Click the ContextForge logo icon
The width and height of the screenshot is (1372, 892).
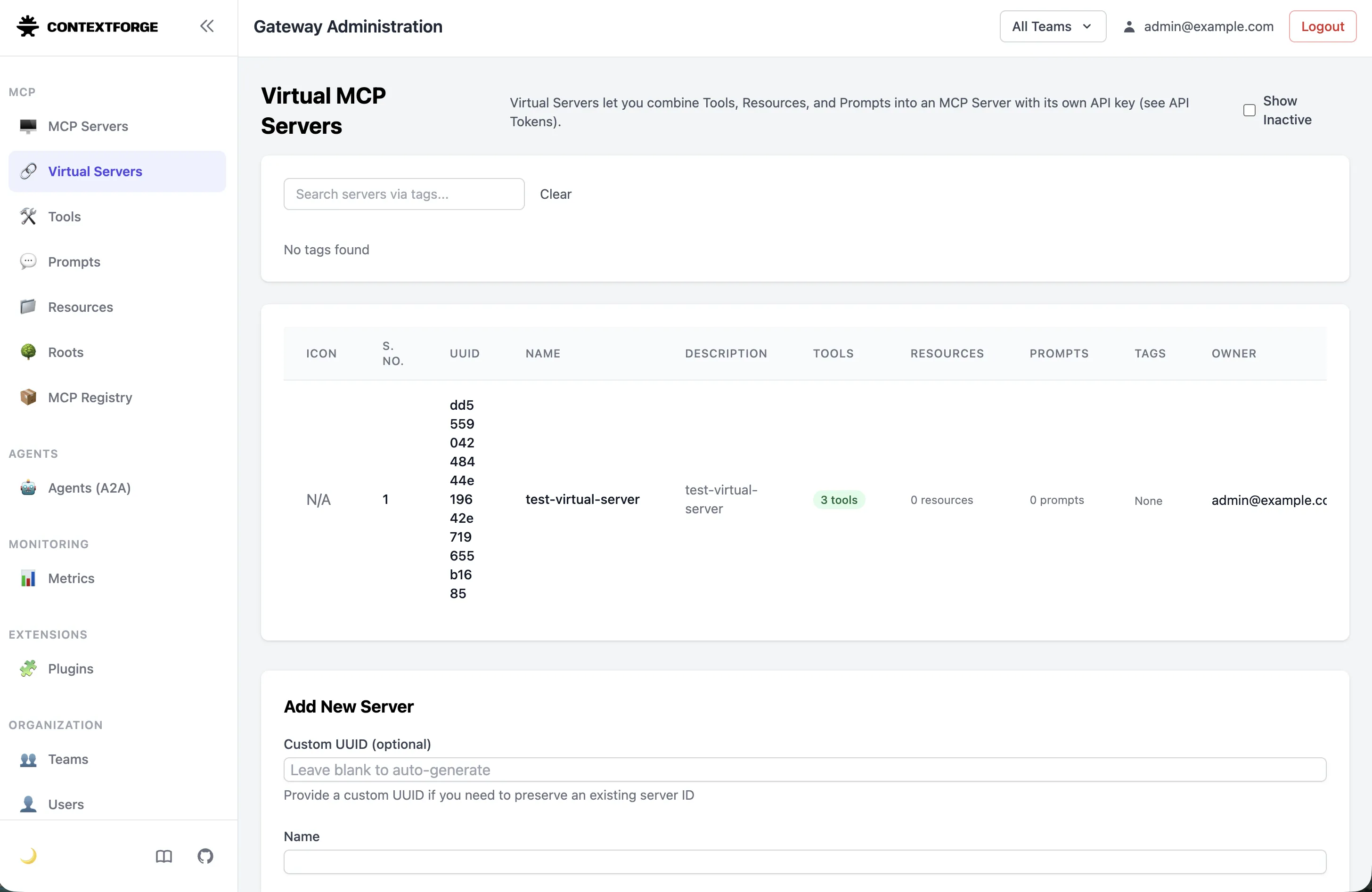tap(28, 26)
